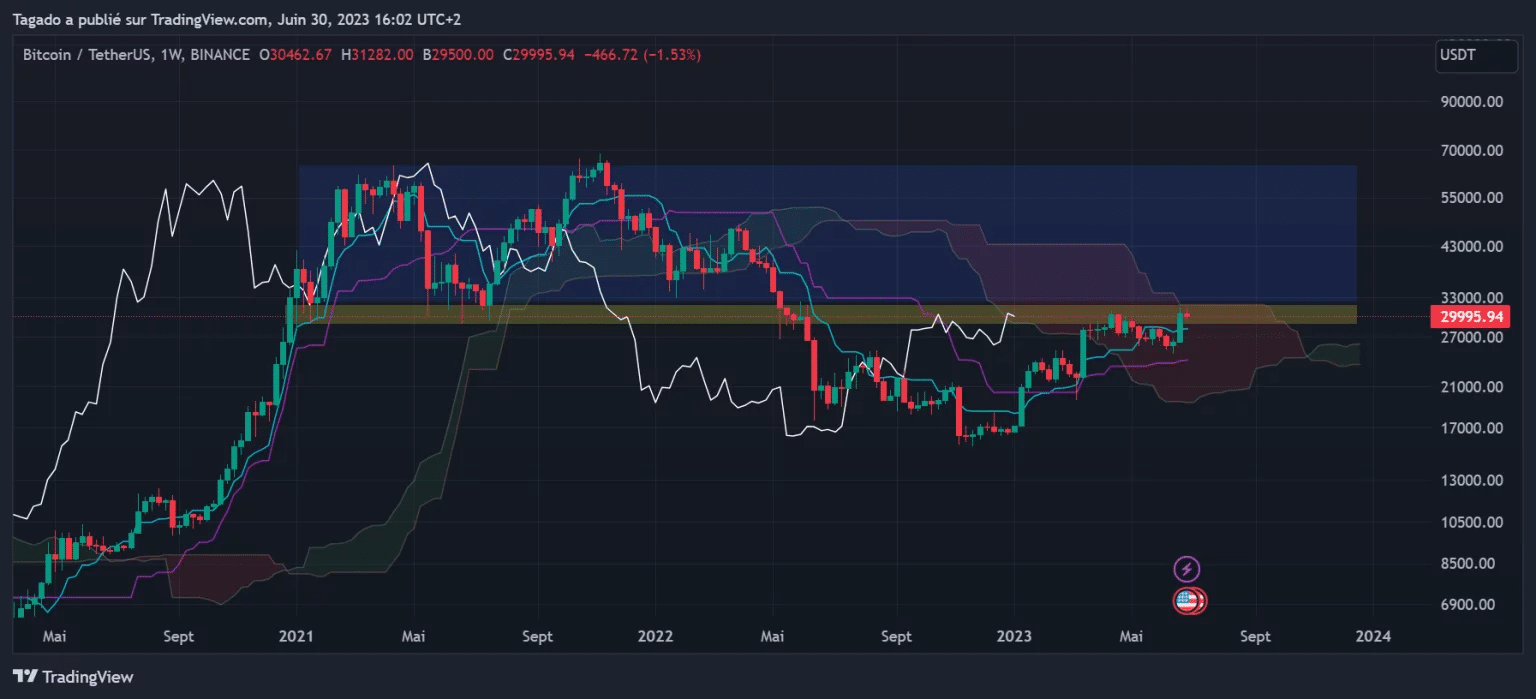Click the 90000.00 price axis label
Image resolution: width=1536 pixels, height=699 pixels.
[x=1471, y=102]
